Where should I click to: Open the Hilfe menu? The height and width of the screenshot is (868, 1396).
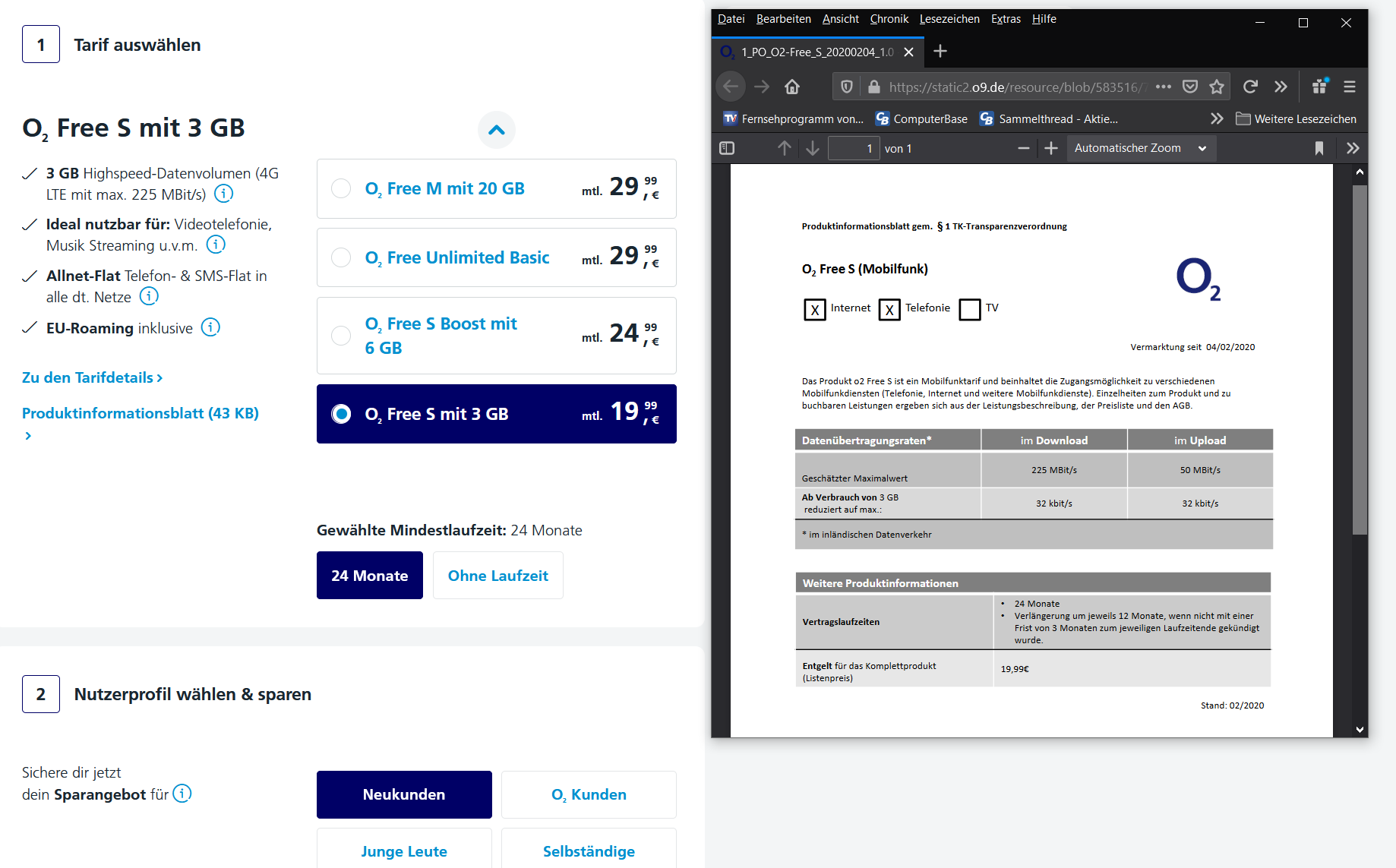[x=1044, y=19]
